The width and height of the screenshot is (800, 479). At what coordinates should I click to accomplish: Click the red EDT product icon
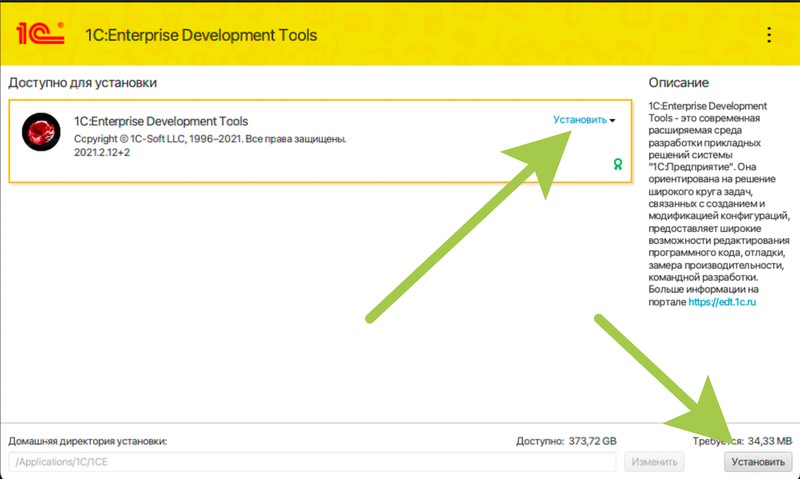coord(41,132)
